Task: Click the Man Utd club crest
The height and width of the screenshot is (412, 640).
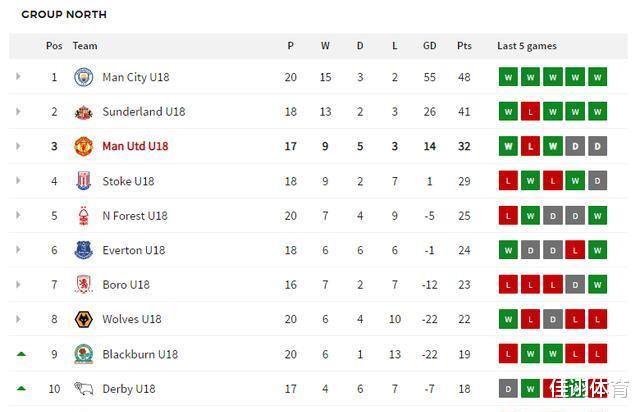Action: tap(84, 146)
